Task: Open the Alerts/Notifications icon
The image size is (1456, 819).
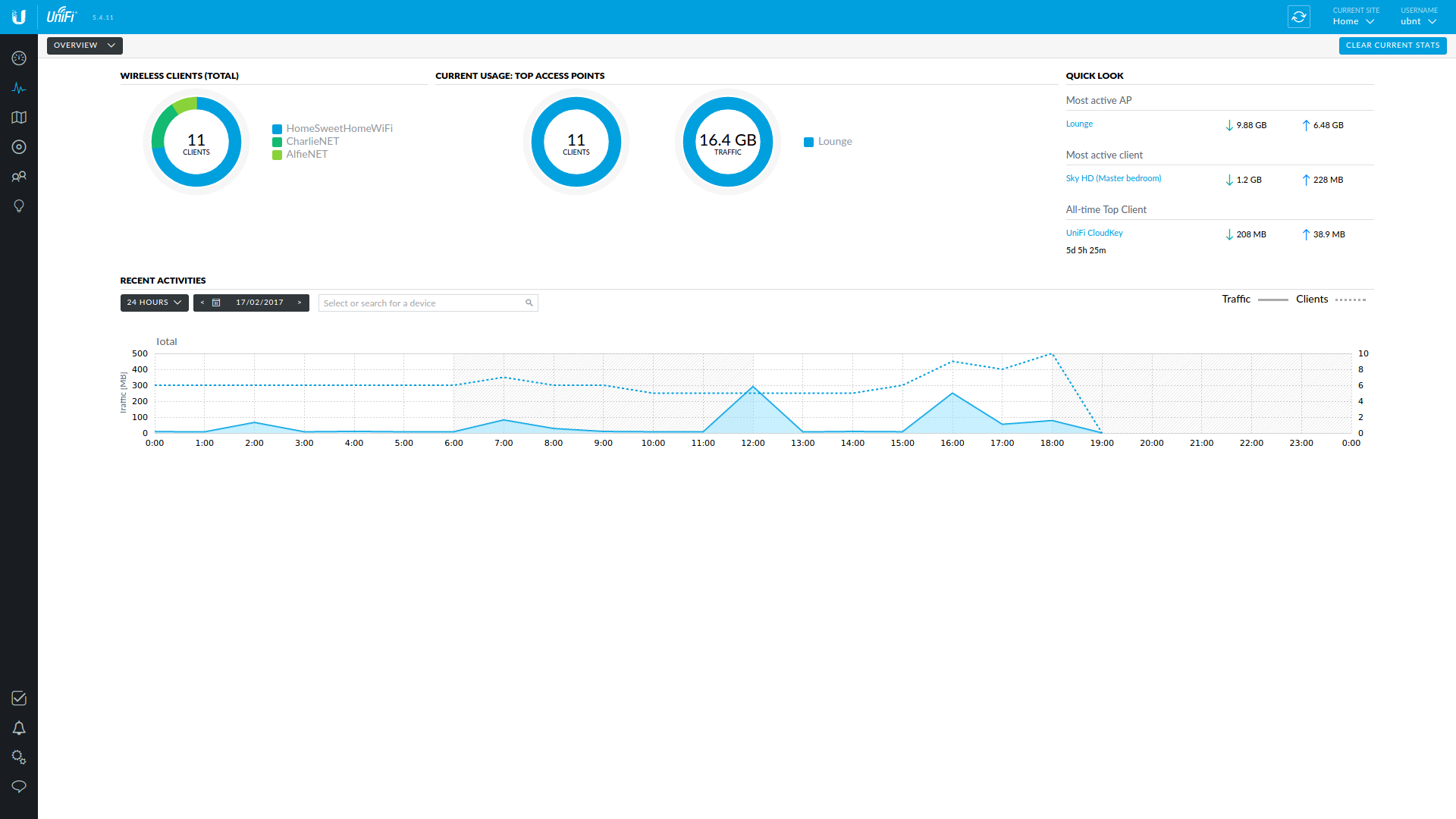Action: 18,728
